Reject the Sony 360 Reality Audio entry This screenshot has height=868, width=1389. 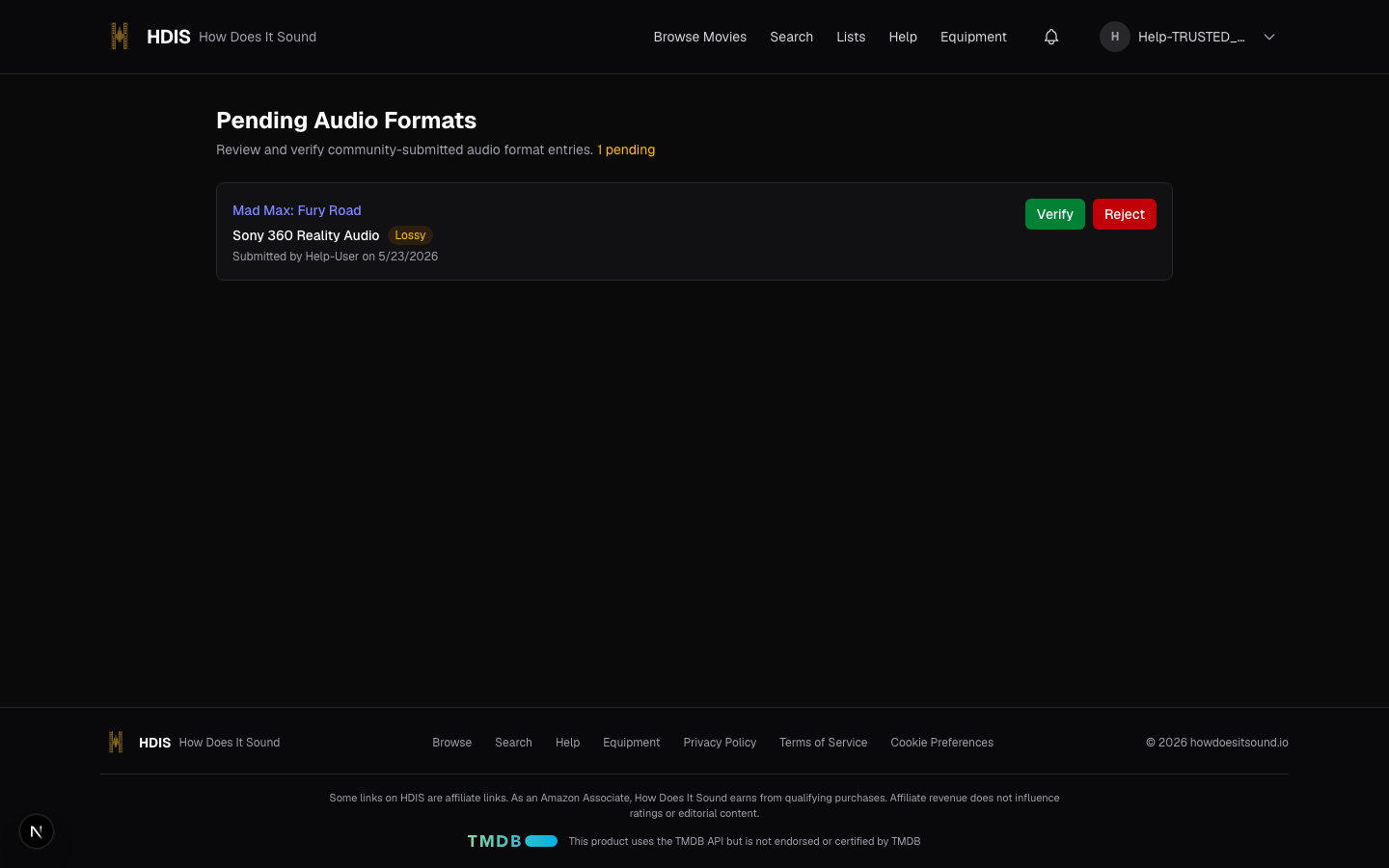tap(1125, 214)
